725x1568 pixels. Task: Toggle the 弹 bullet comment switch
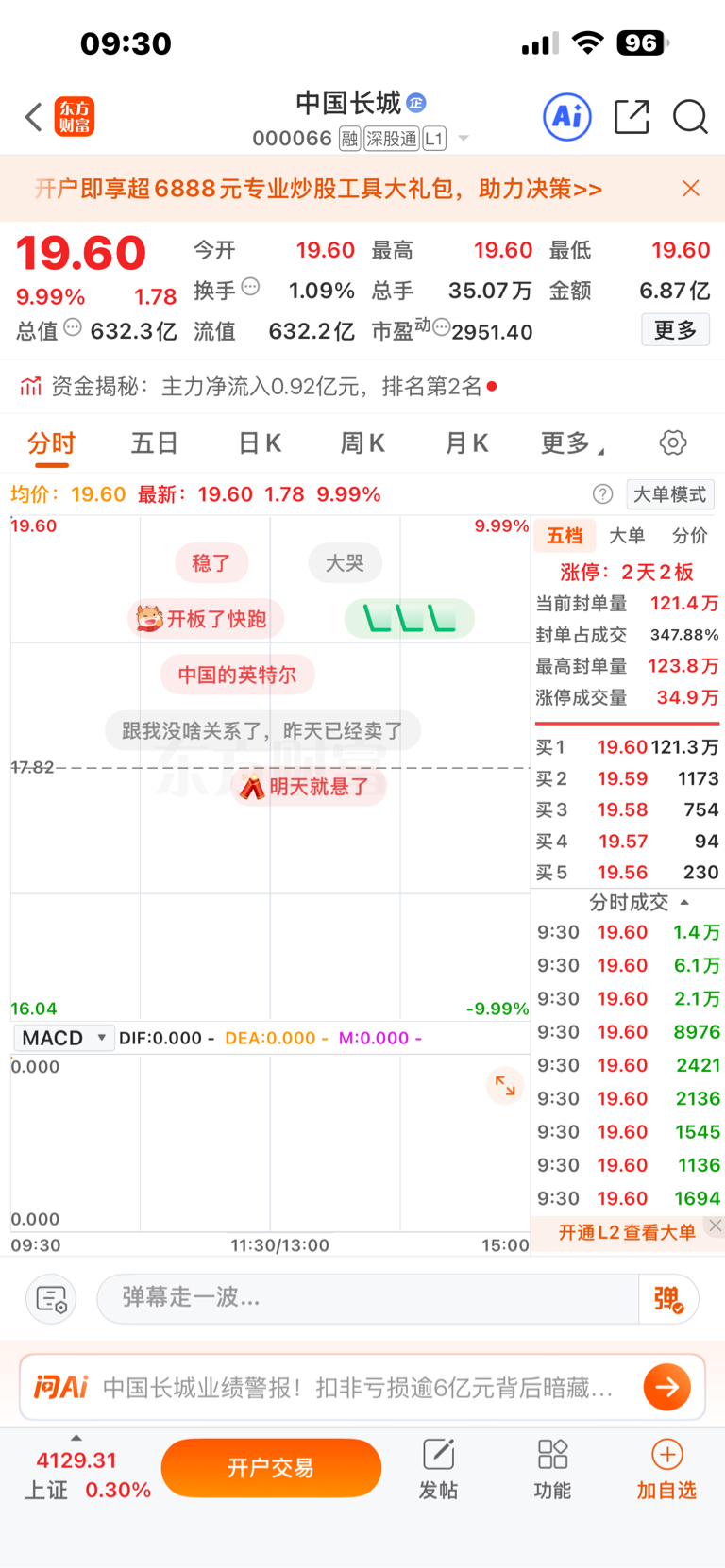tap(668, 1299)
